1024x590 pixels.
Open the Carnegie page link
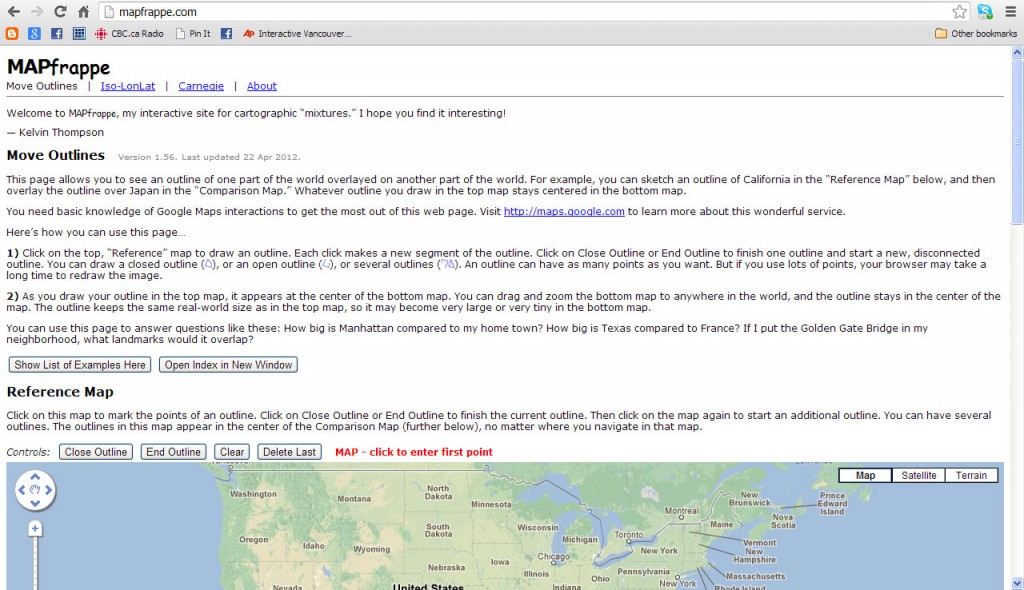point(201,86)
